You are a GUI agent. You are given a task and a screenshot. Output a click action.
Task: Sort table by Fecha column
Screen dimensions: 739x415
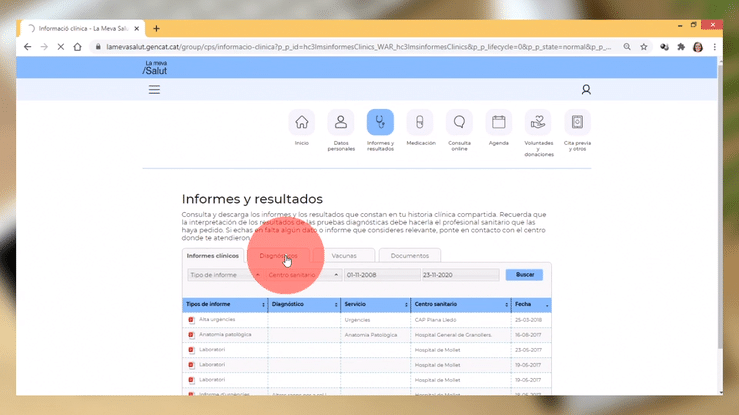(528, 304)
